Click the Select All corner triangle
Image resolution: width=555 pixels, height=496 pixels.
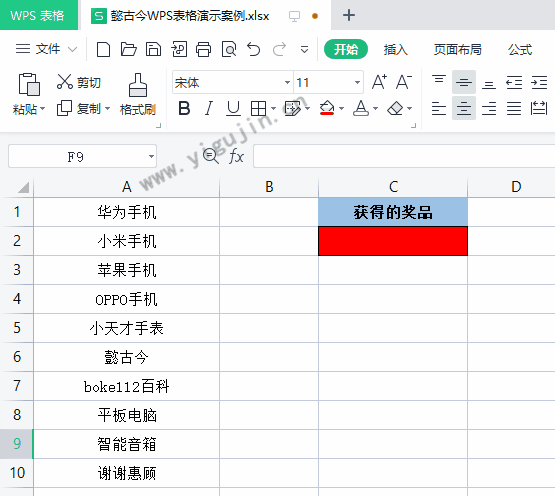tap(23, 187)
